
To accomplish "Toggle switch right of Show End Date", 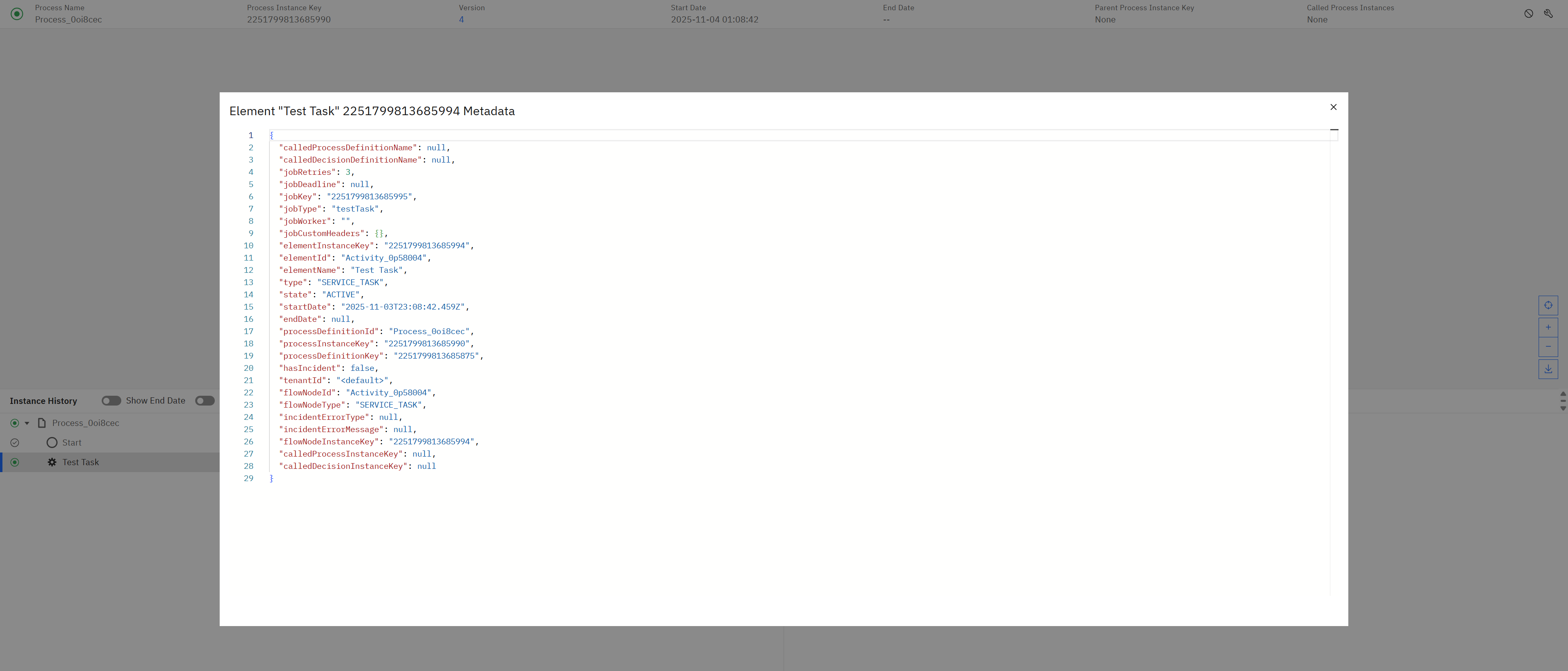I will tap(205, 401).
